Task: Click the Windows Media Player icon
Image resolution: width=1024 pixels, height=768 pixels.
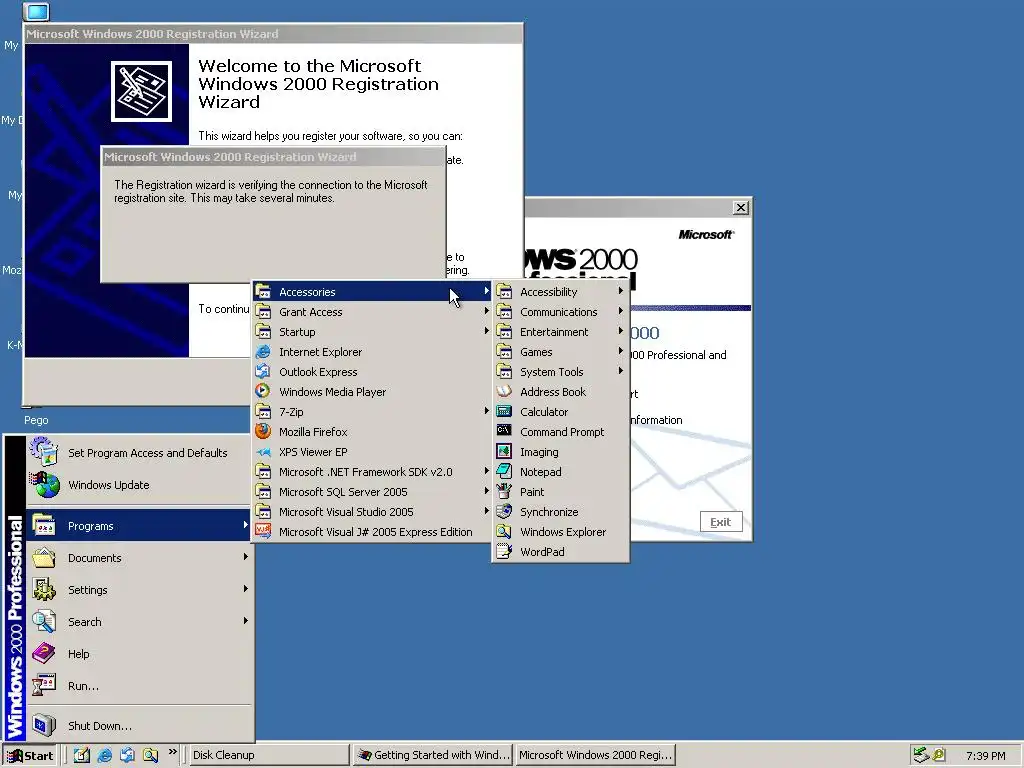Action: tap(263, 391)
